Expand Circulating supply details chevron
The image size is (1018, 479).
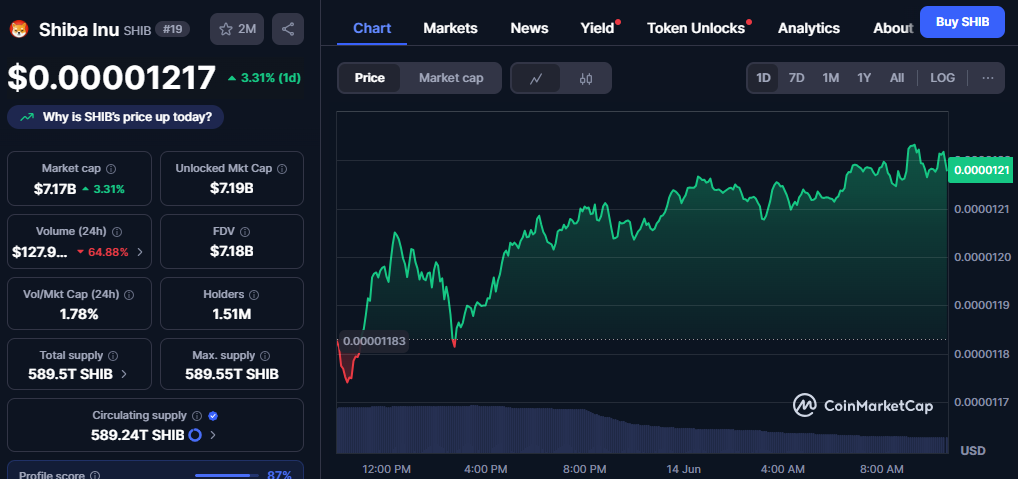213,435
